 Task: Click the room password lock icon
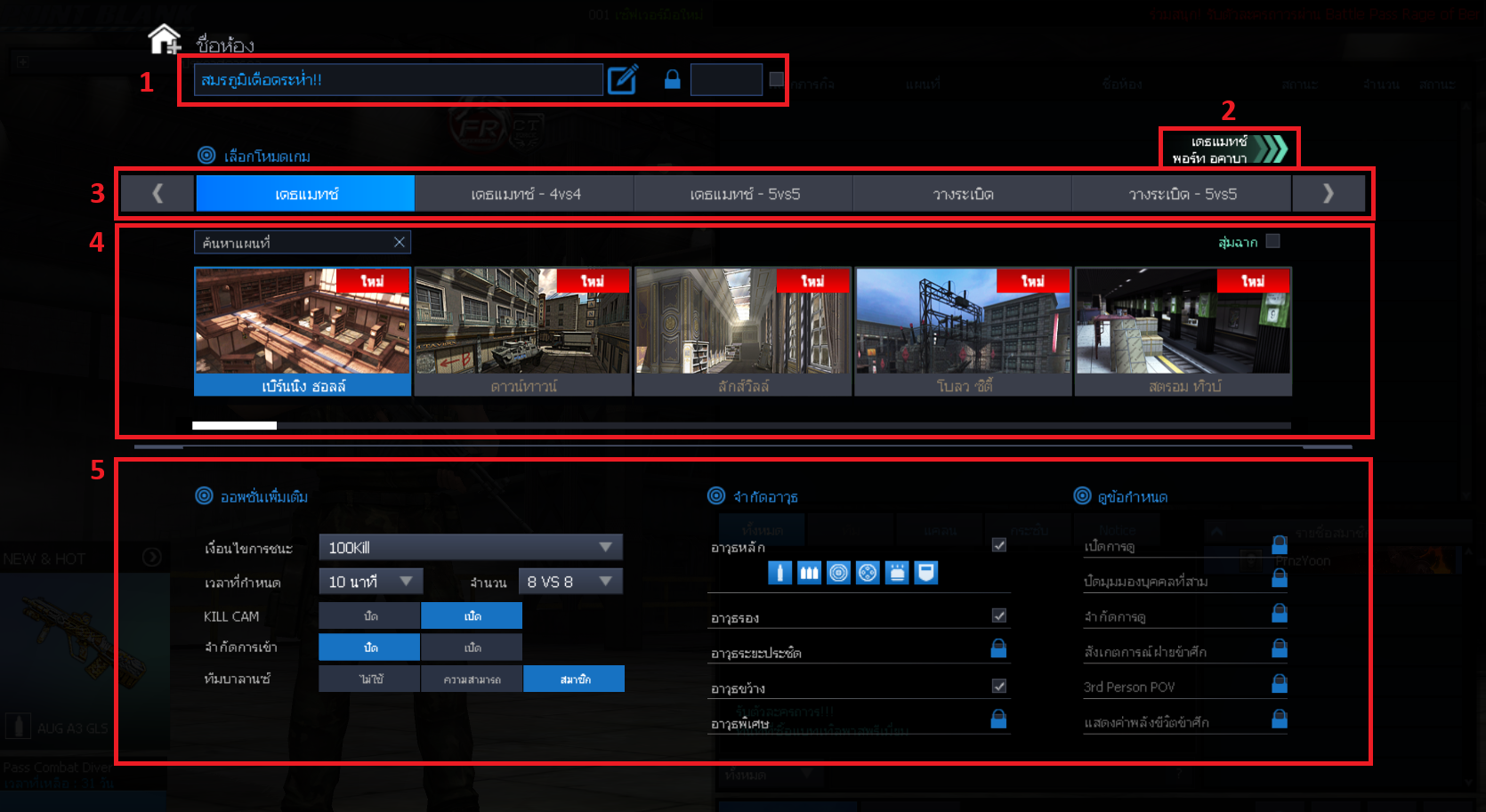[x=673, y=79]
